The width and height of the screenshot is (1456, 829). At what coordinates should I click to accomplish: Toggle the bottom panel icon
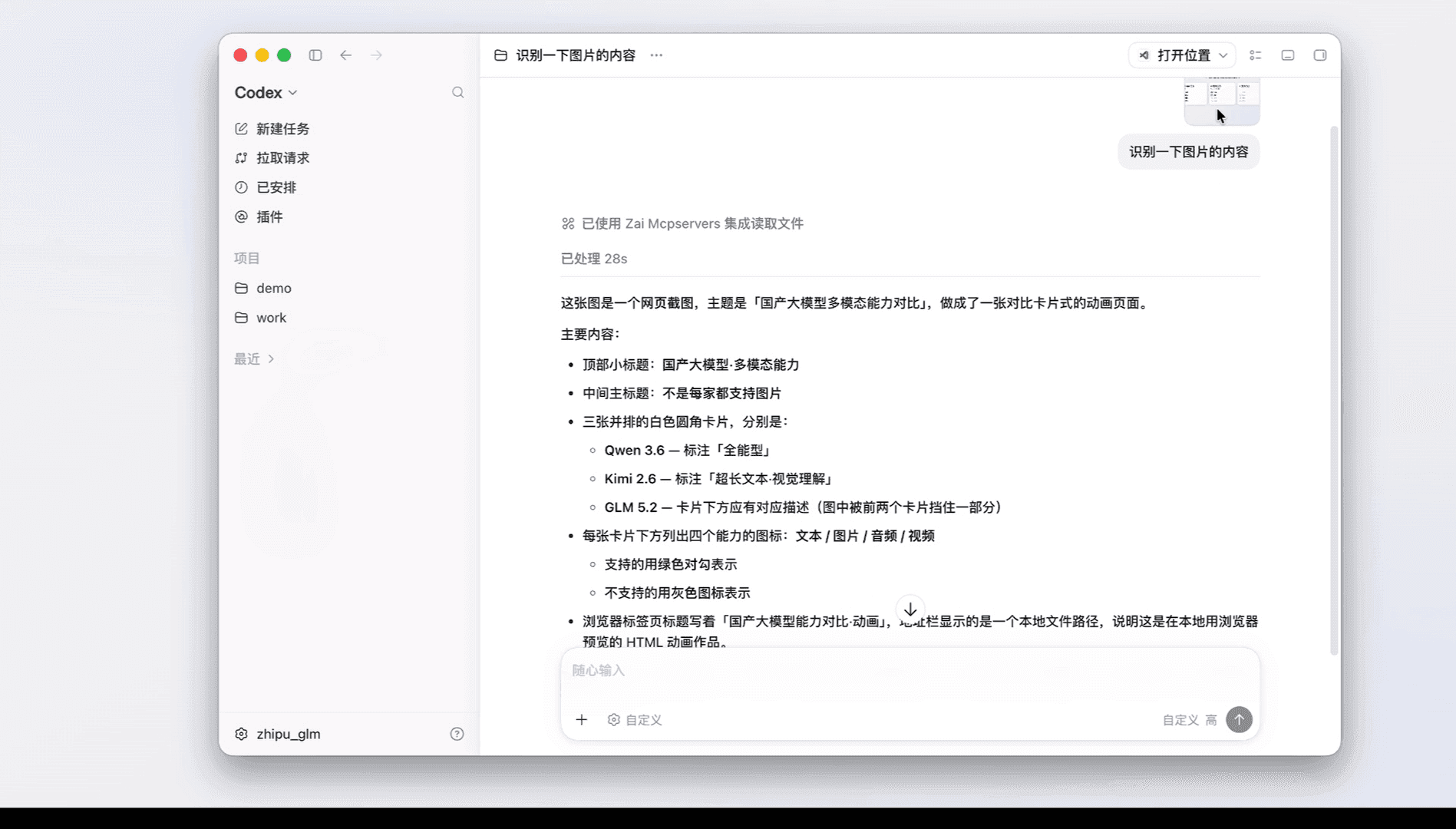[x=1288, y=55]
